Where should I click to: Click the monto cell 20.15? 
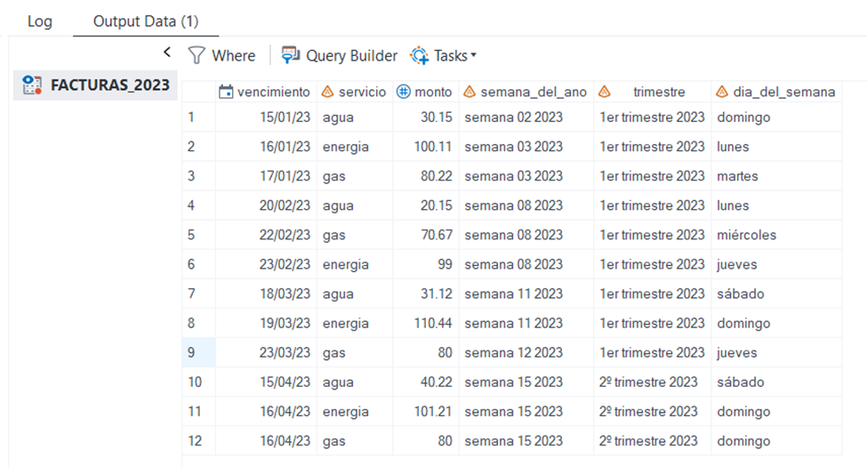tap(426, 206)
